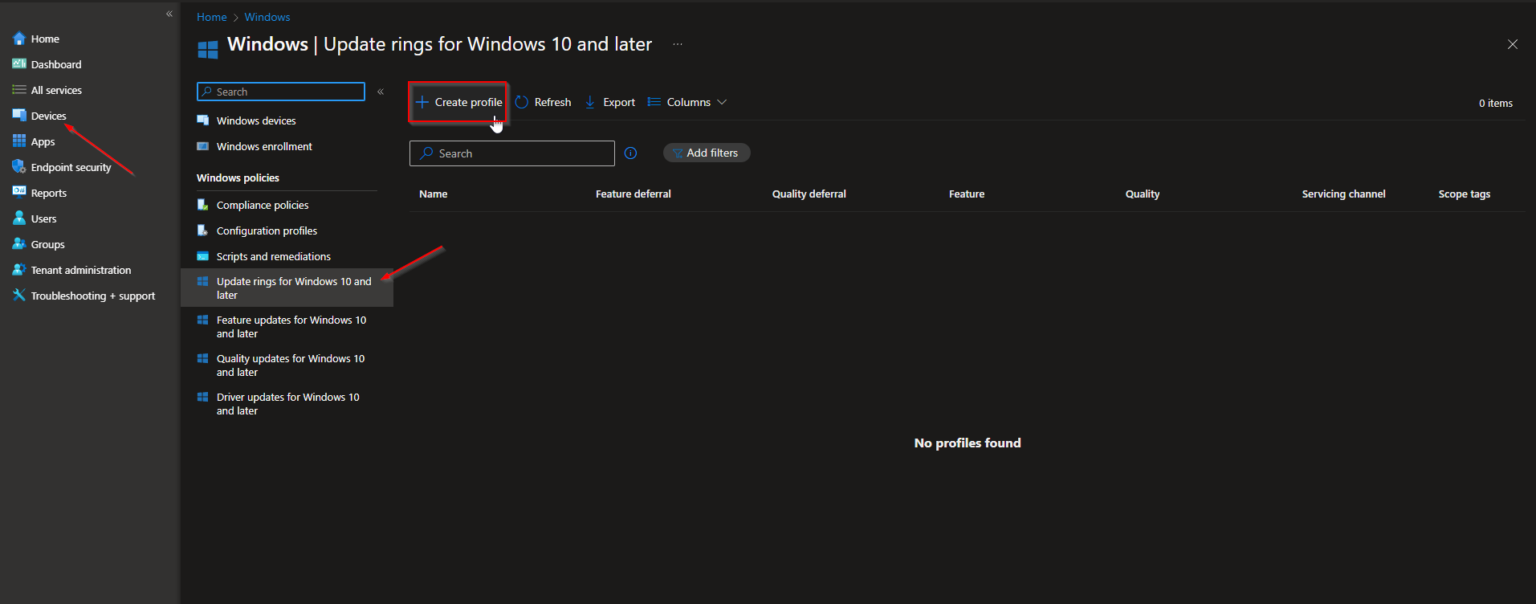
Task: Click the Windows enrollment icon in the side menu
Action: click(203, 147)
